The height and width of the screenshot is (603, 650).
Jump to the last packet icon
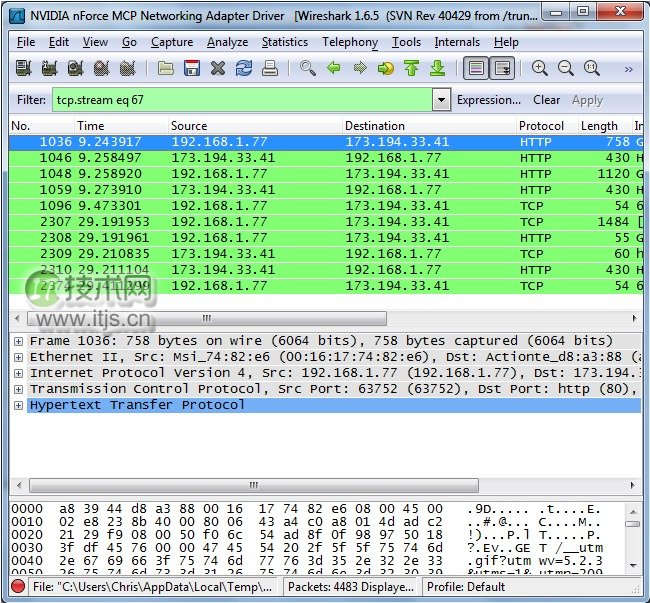438,68
